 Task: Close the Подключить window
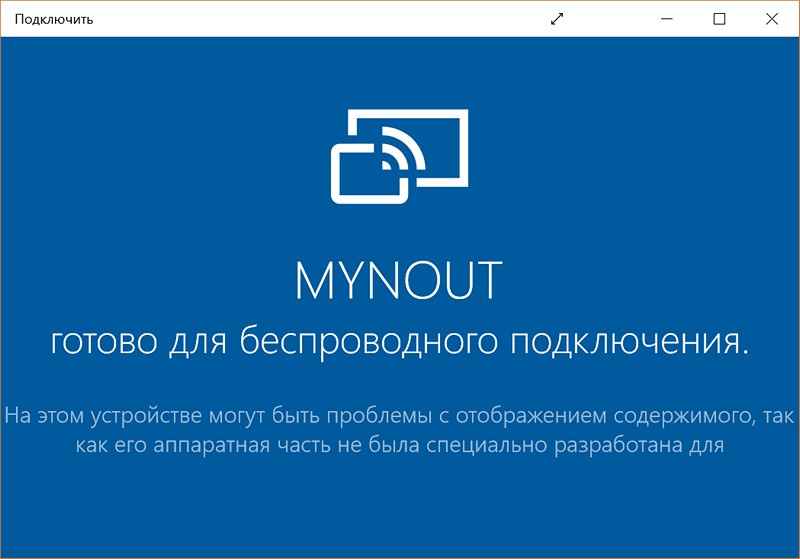click(x=772, y=19)
